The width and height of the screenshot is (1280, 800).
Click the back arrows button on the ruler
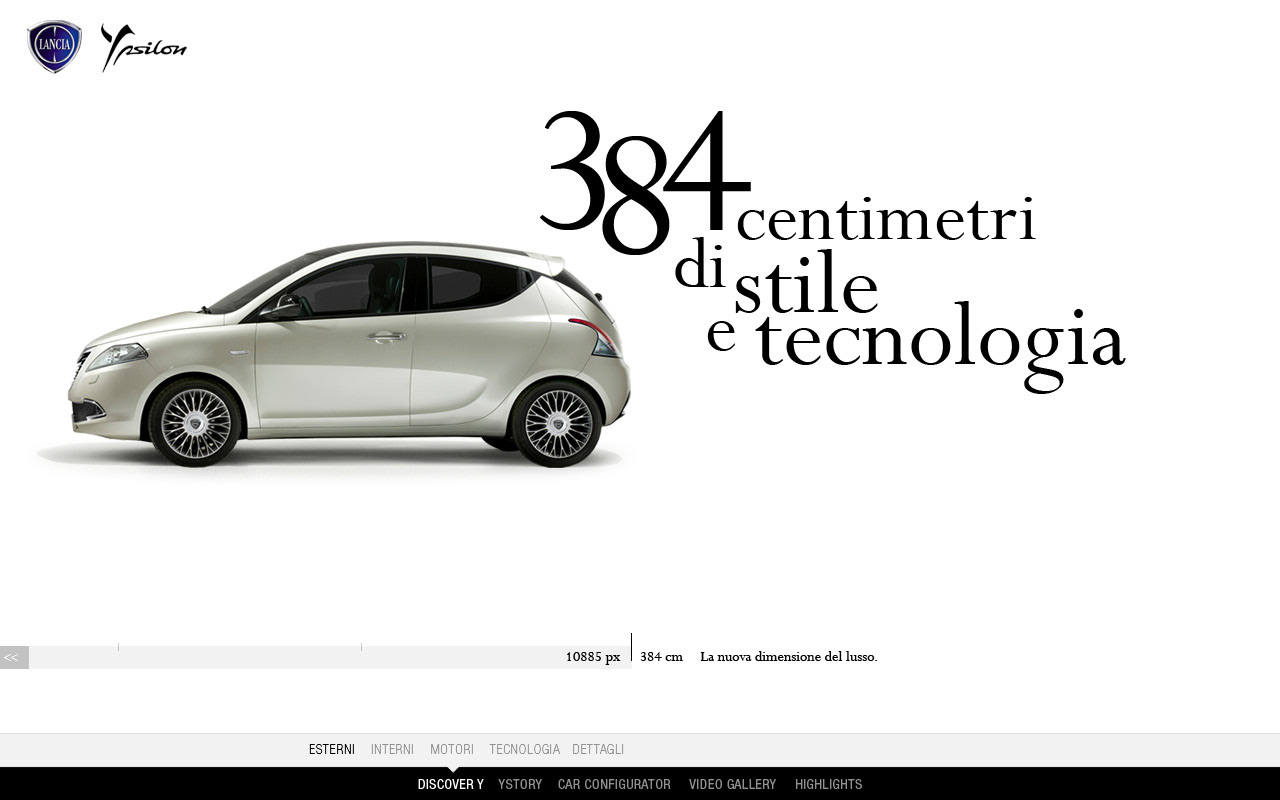pyautogui.click(x=14, y=657)
